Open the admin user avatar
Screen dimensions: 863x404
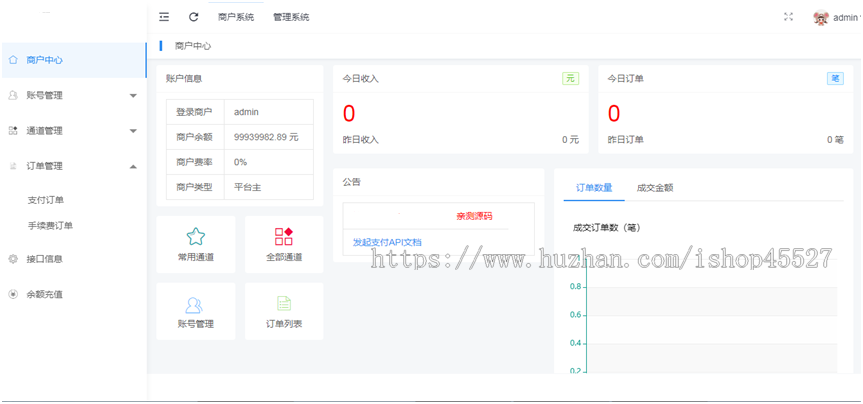[821, 18]
